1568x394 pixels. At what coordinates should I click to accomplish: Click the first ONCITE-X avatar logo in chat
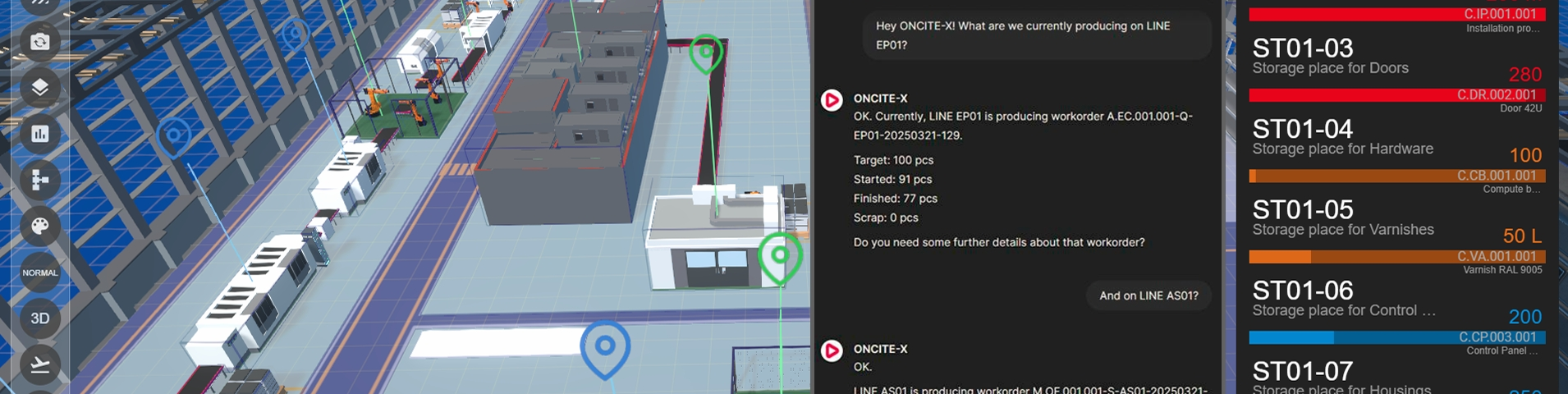point(832,100)
